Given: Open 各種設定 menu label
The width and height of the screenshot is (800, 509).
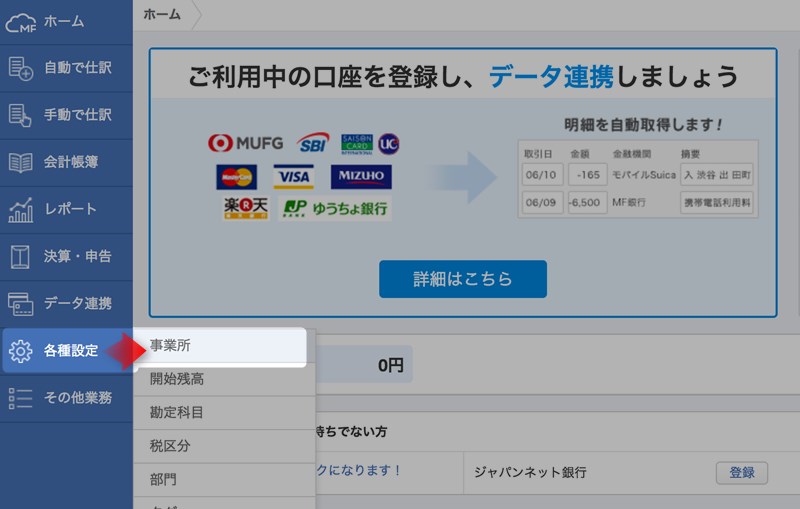Looking at the screenshot, I should (x=71, y=350).
